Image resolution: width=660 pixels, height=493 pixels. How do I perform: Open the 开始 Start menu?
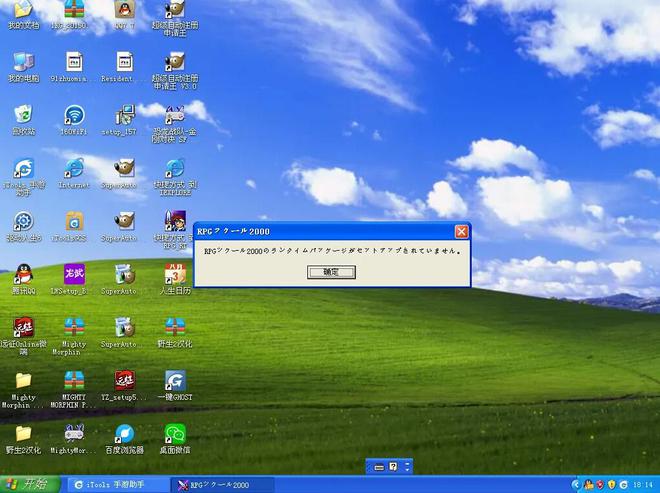29,485
